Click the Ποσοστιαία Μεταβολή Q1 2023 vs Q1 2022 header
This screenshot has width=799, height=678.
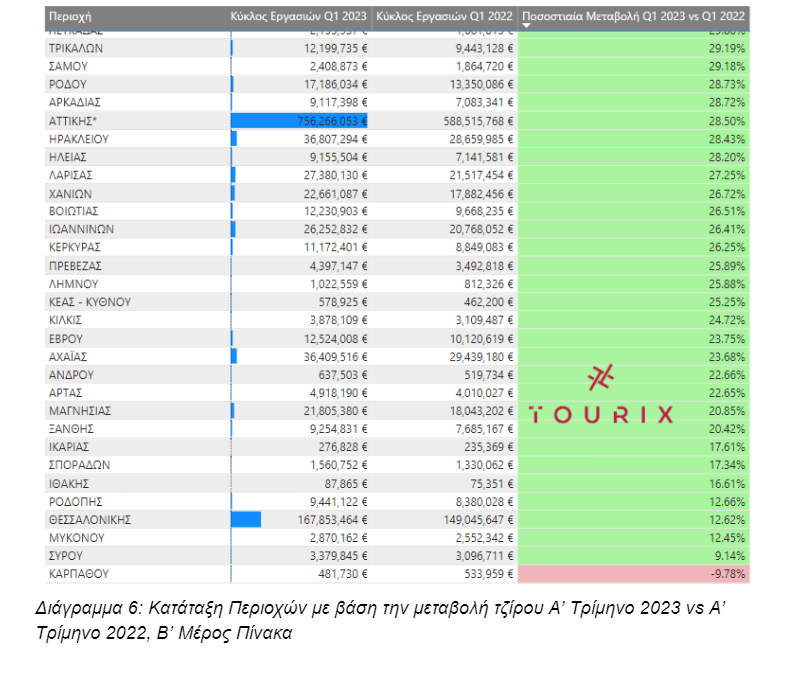pyautogui.click(x=634, y=17)
